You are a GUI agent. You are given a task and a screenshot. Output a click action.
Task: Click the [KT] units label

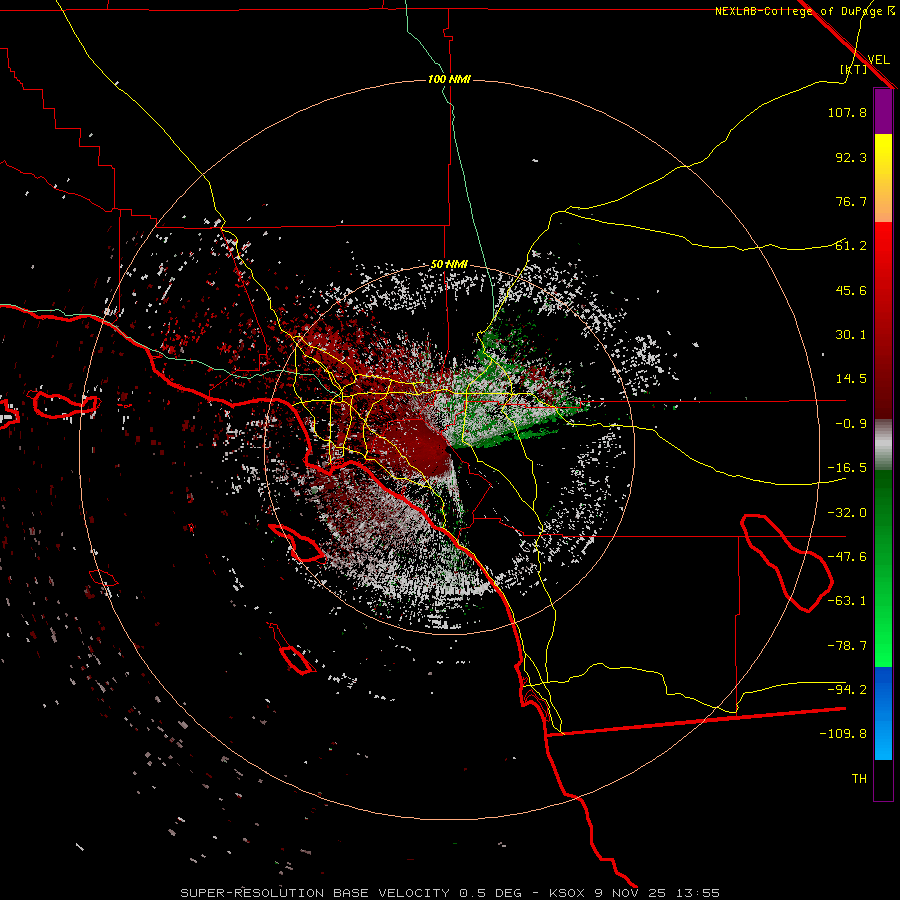click(x=854, y=69)
